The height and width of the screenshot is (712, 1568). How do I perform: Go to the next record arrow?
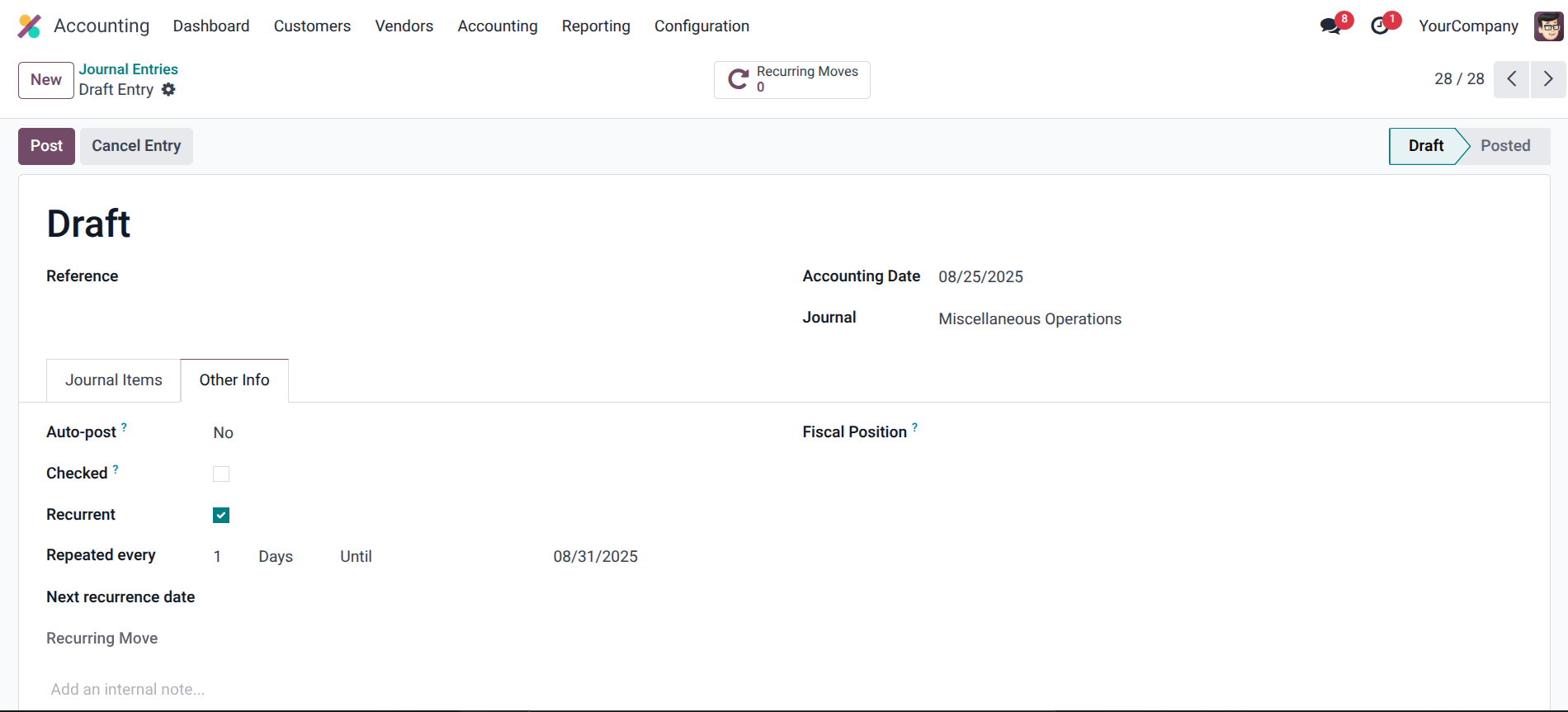point(1547,79)
